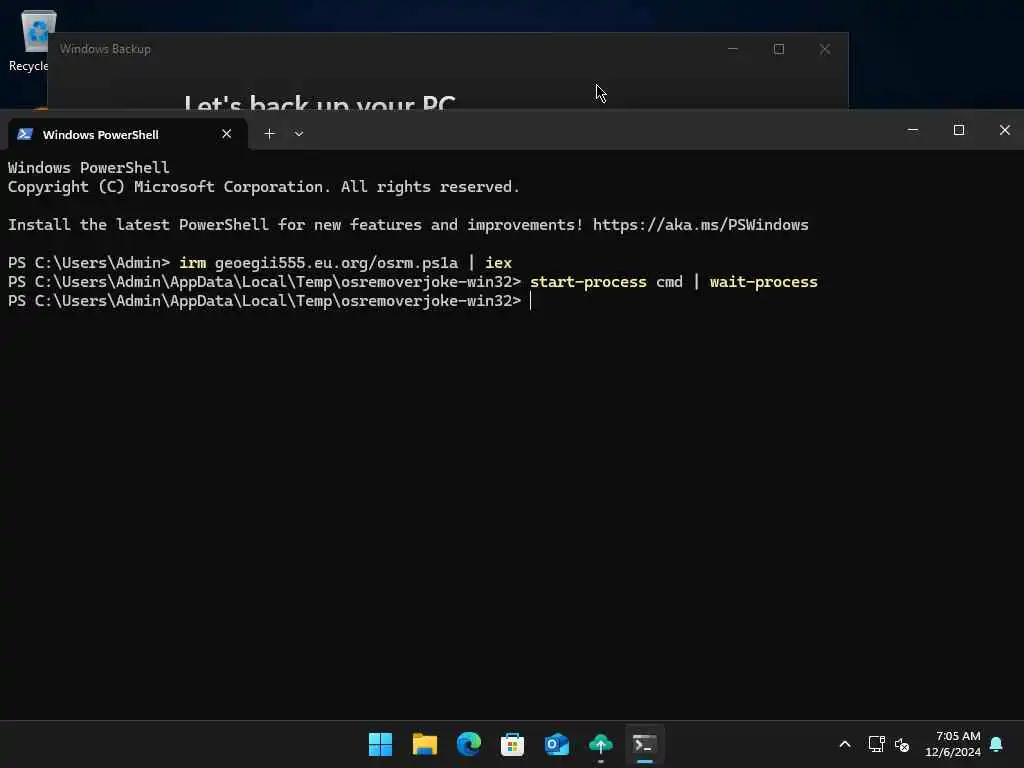Maximize the Windows Backup window
1024x768 pixels.
point(778,49)
